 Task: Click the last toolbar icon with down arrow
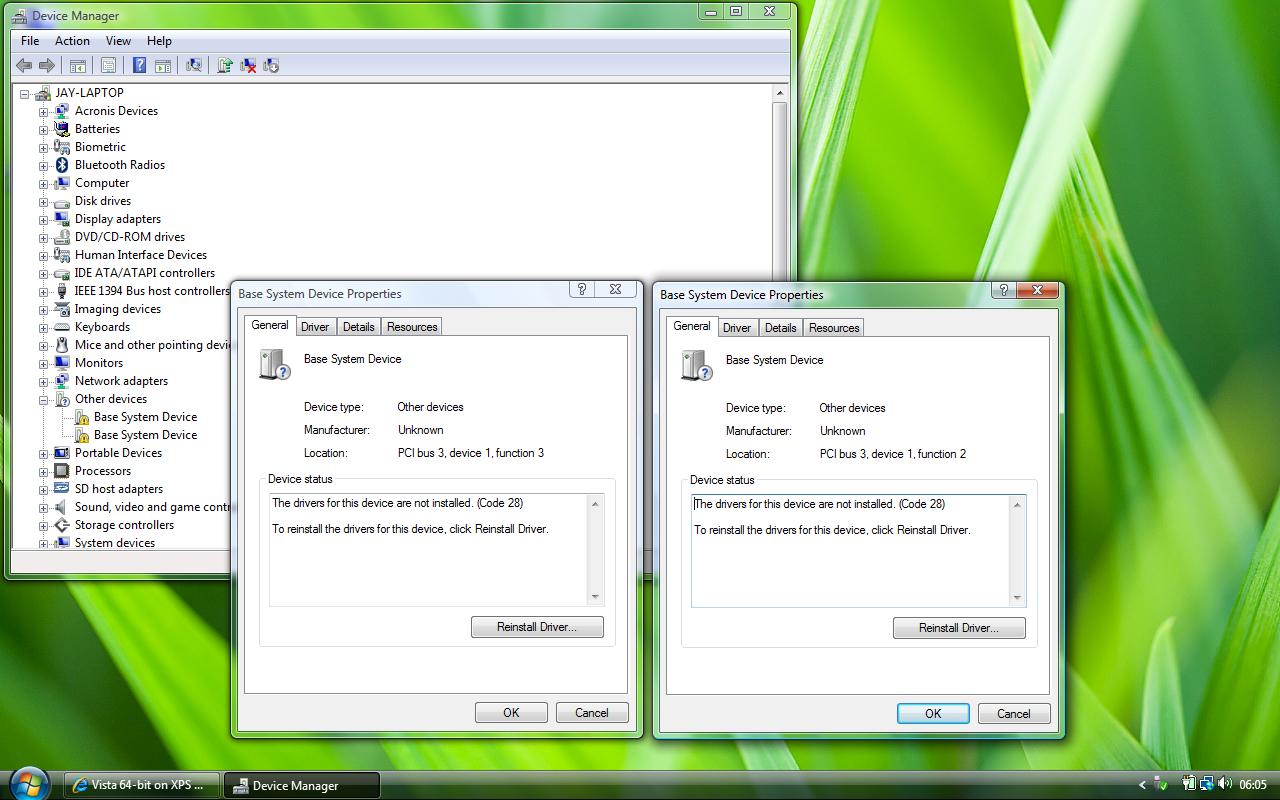(270, 66)
